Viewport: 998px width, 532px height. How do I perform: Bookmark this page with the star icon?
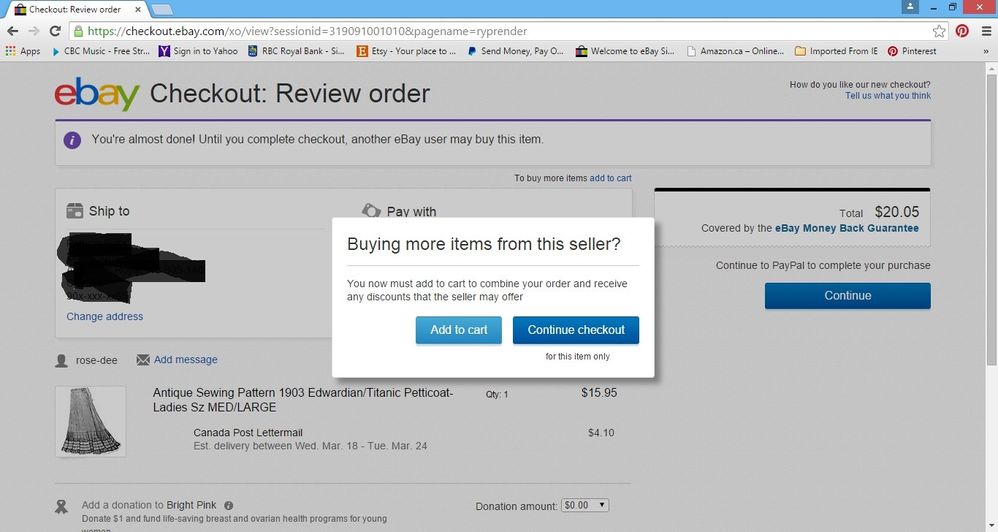tap(939, 31)
